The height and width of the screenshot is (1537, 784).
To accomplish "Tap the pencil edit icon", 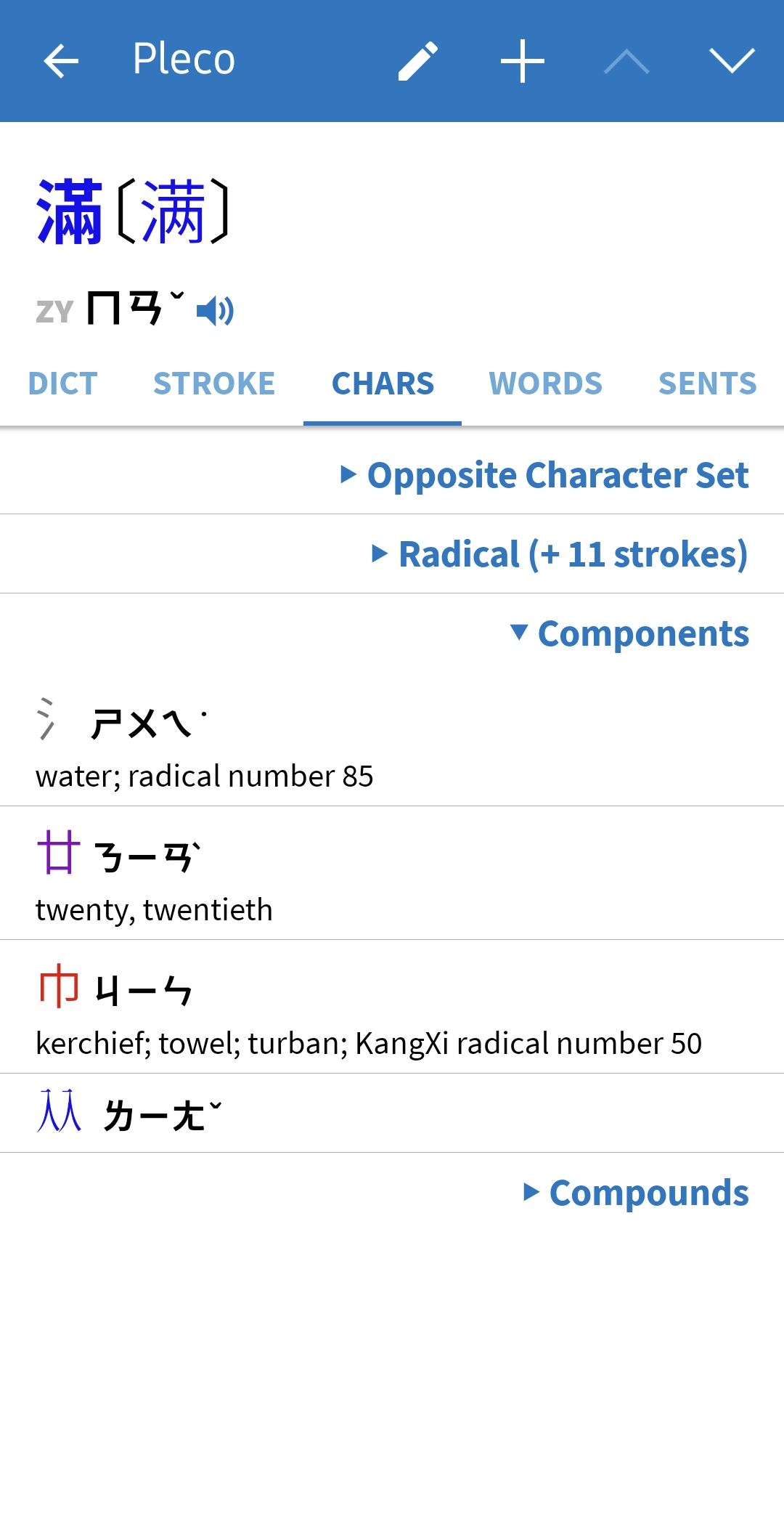I will (x=418, y=61).
